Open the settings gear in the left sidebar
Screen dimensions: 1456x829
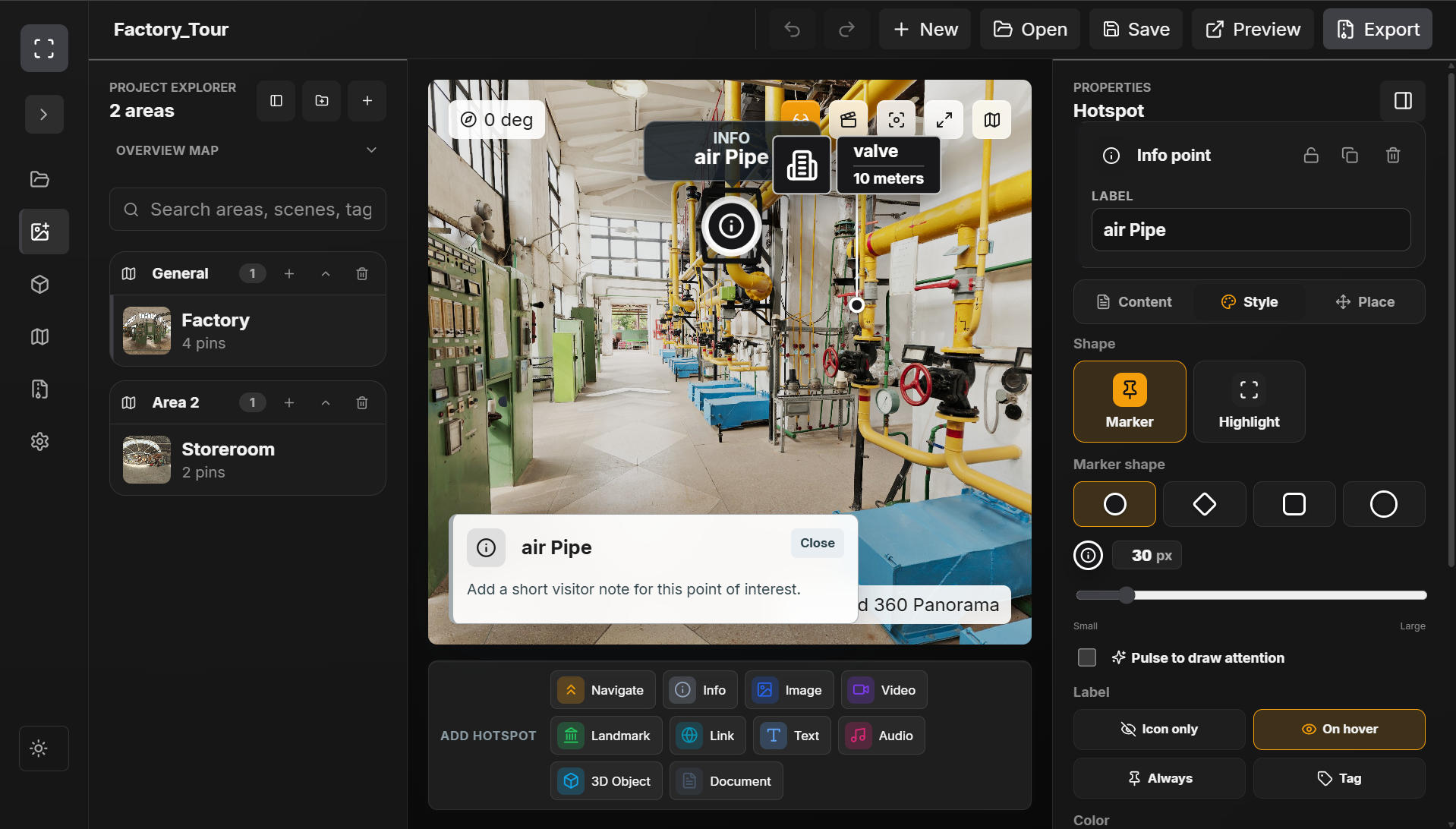tap(40, 442)
